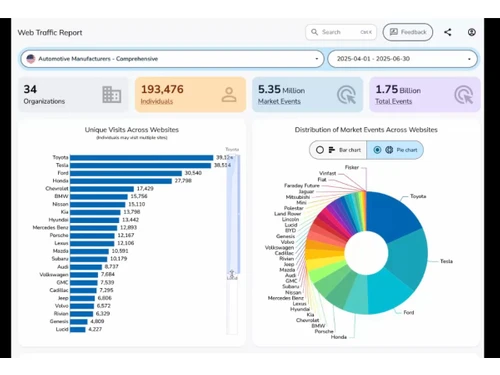Click the search magnifier icon
The image size is (500, 375).
pos(314,32)
